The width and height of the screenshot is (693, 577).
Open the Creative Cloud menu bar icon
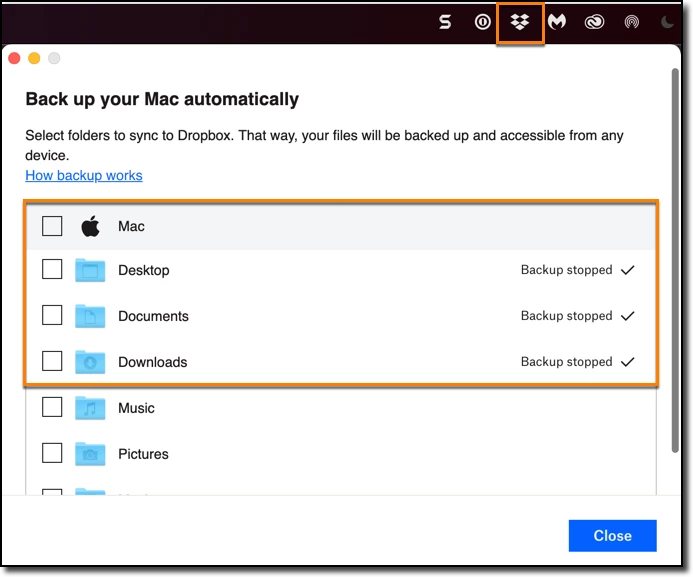(594, 22)
